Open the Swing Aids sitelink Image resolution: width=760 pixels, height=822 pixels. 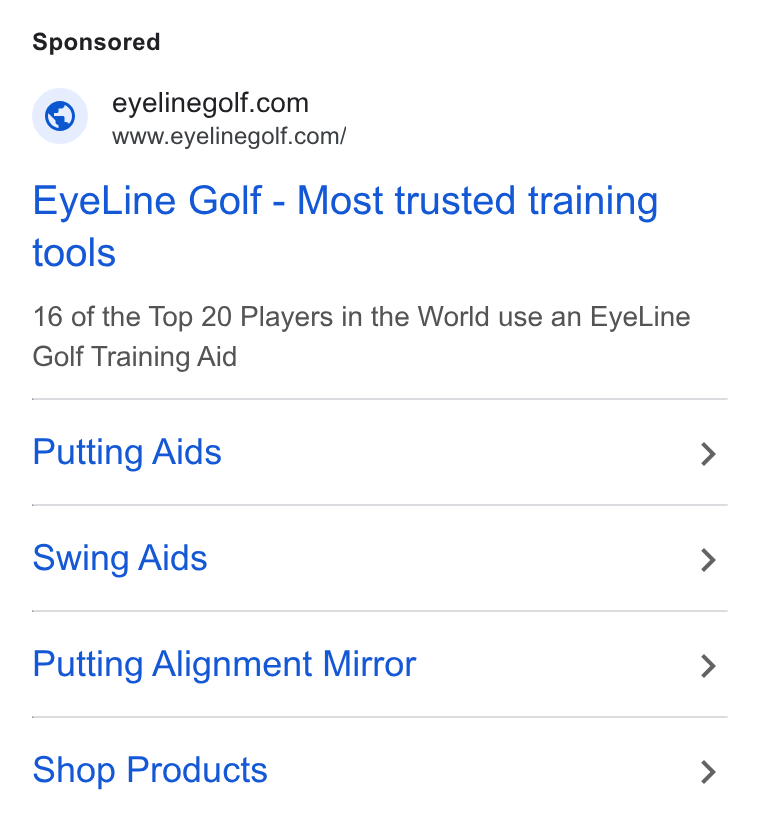[380, 558]
